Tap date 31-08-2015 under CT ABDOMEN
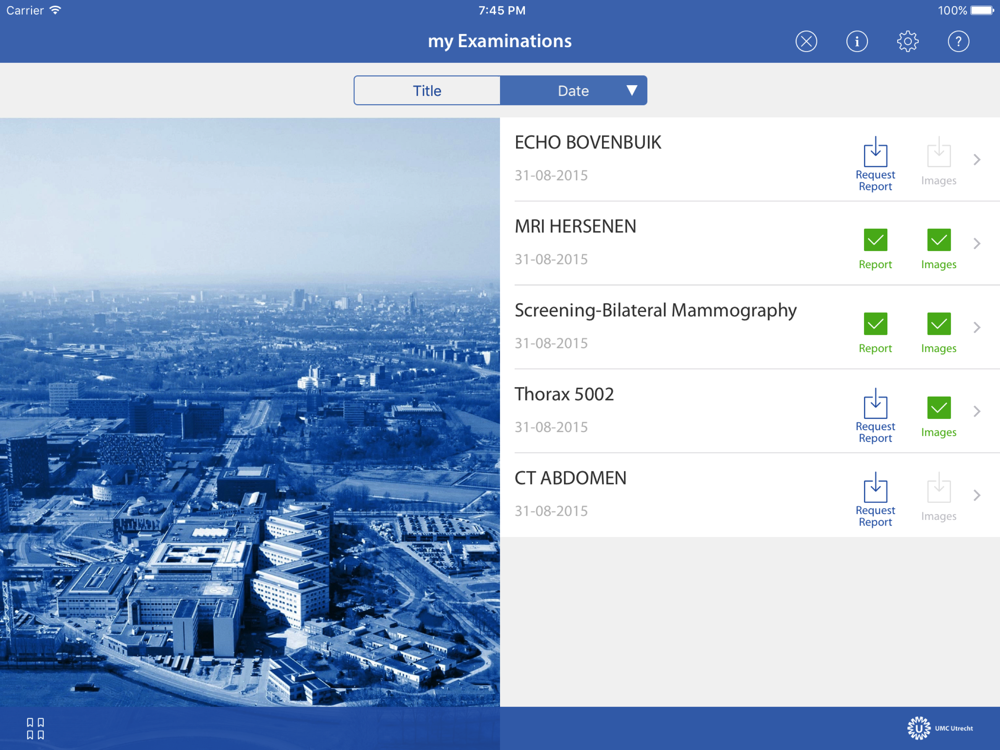Screen dimensions: 1000x750 pos(552,511)
